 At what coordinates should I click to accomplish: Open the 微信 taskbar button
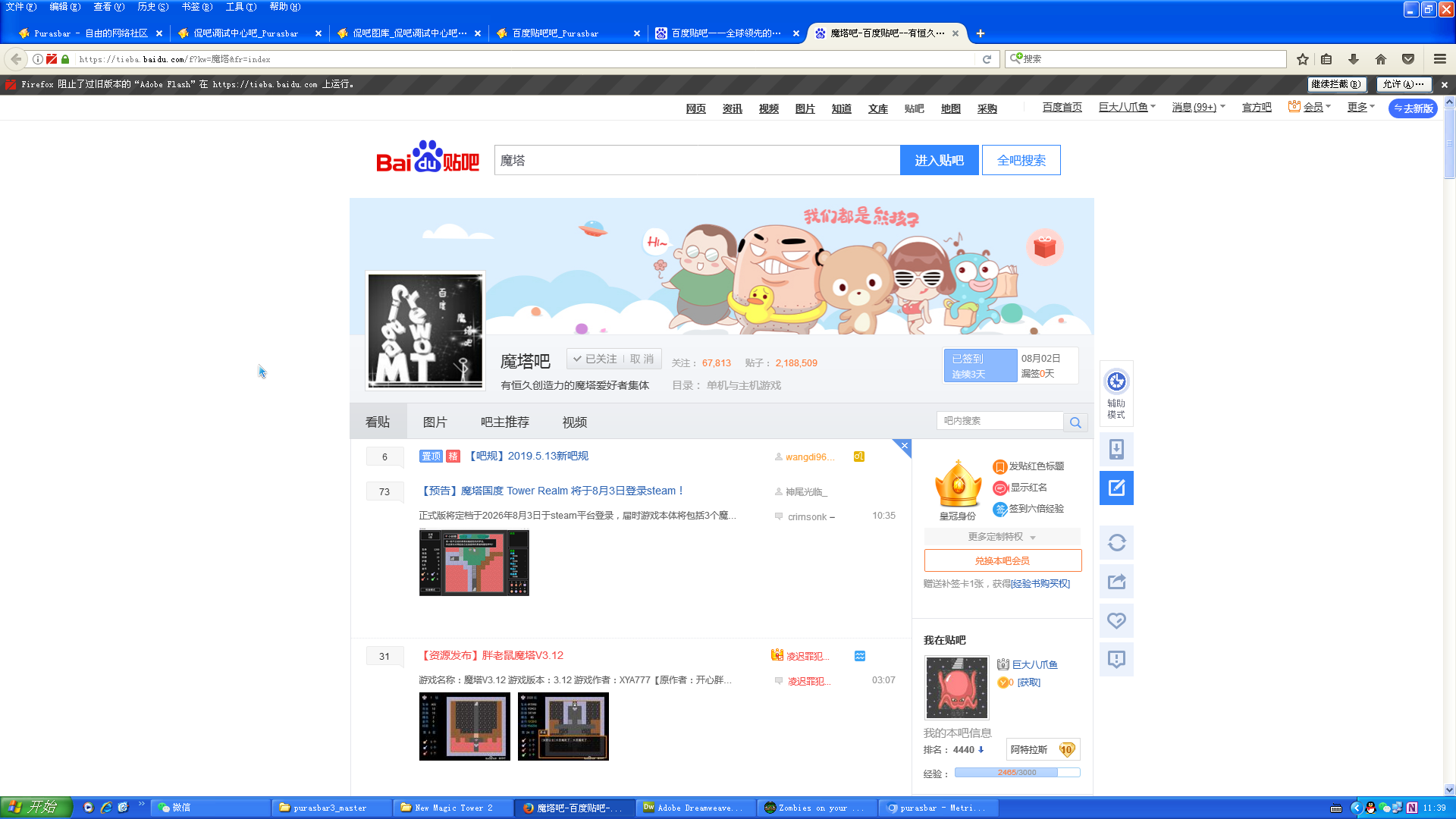point(211,808)
